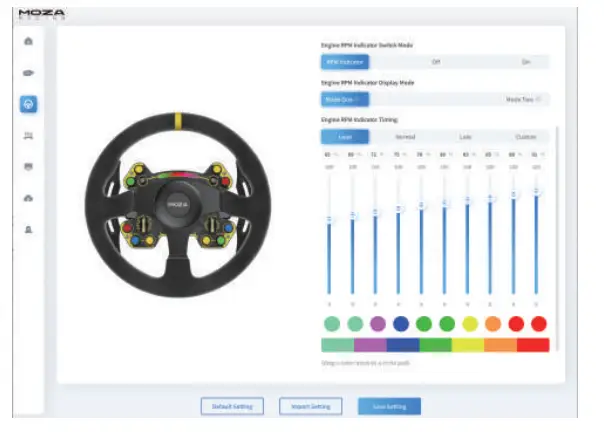Screen dimensions: 604x432
Task: Select the Normal timing tab
Action: pos(405,137)
